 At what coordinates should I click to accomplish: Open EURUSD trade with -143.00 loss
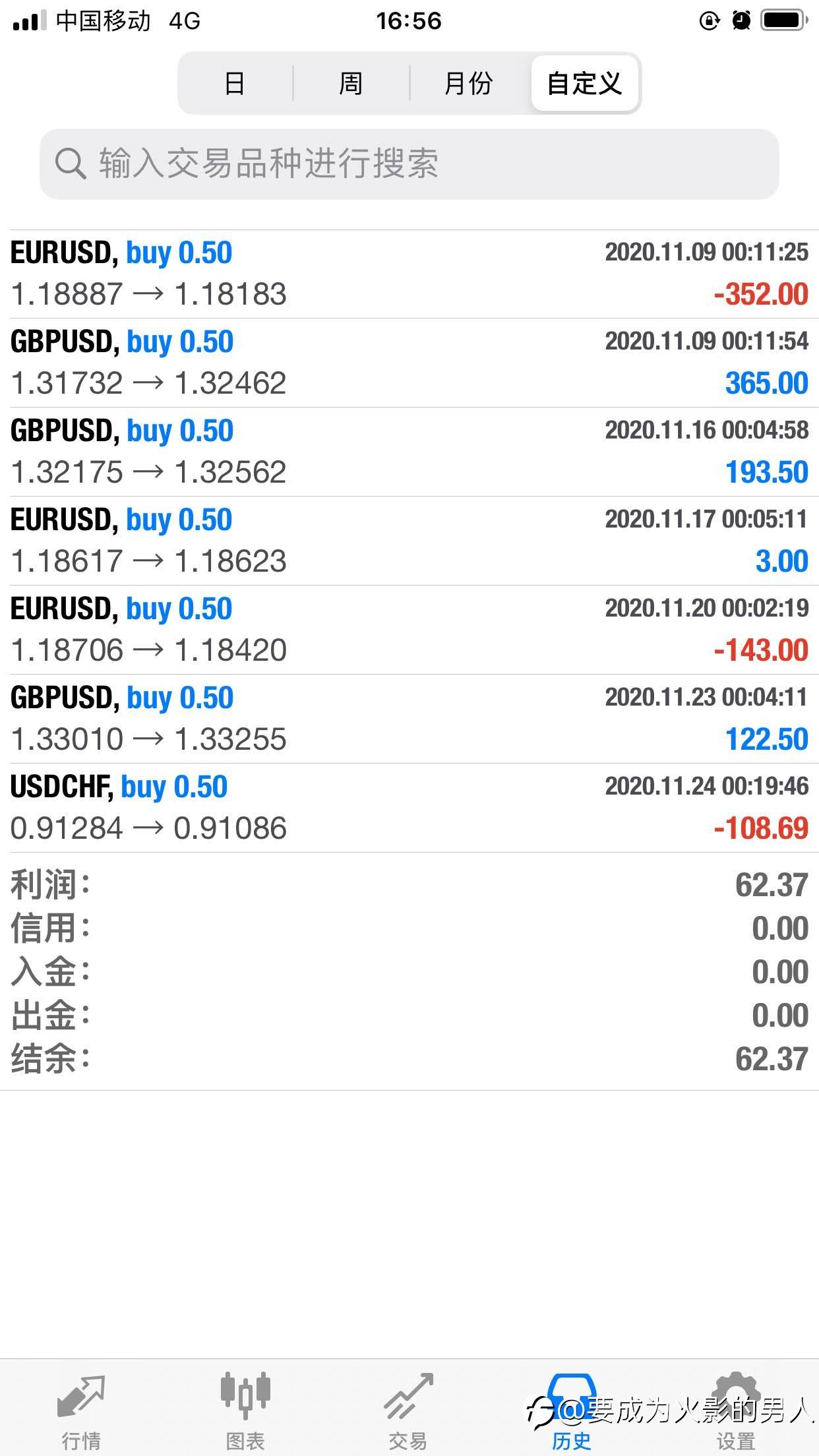(409, 630)
